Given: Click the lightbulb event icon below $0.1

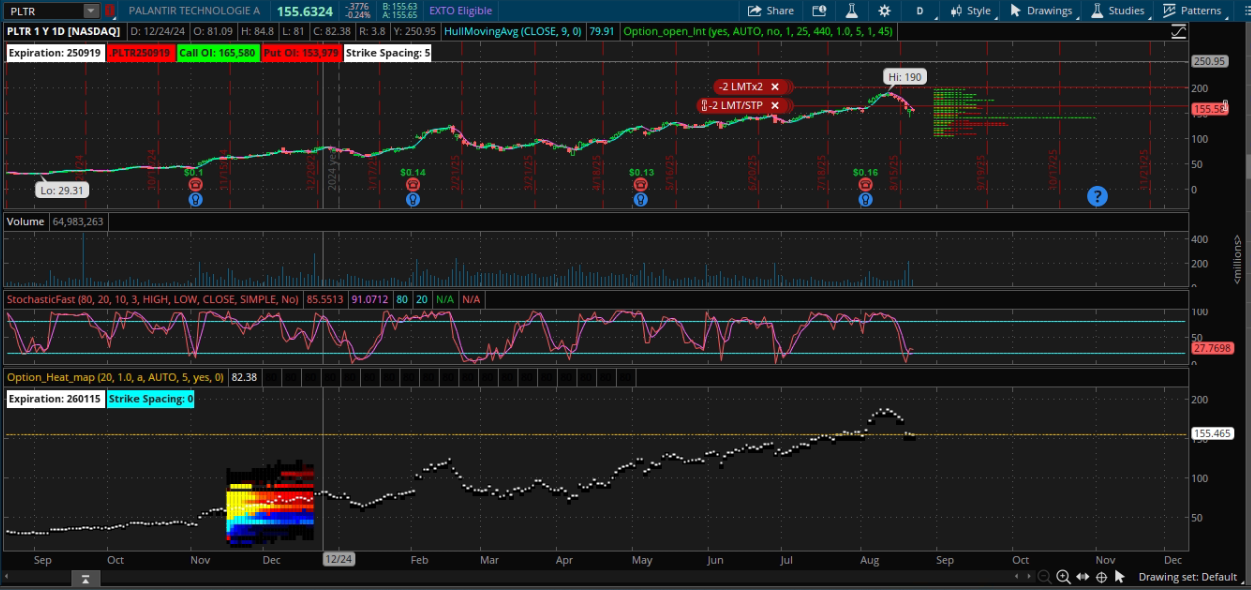Looking at the screenshot, I should pyautogui.click(x=194, y=199).
